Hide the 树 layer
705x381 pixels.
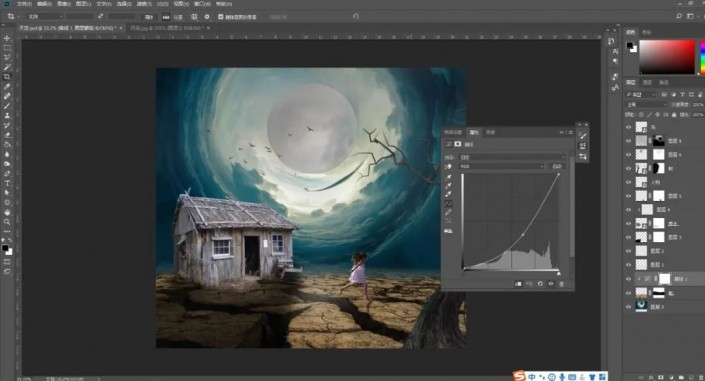(x=629, y=169)
